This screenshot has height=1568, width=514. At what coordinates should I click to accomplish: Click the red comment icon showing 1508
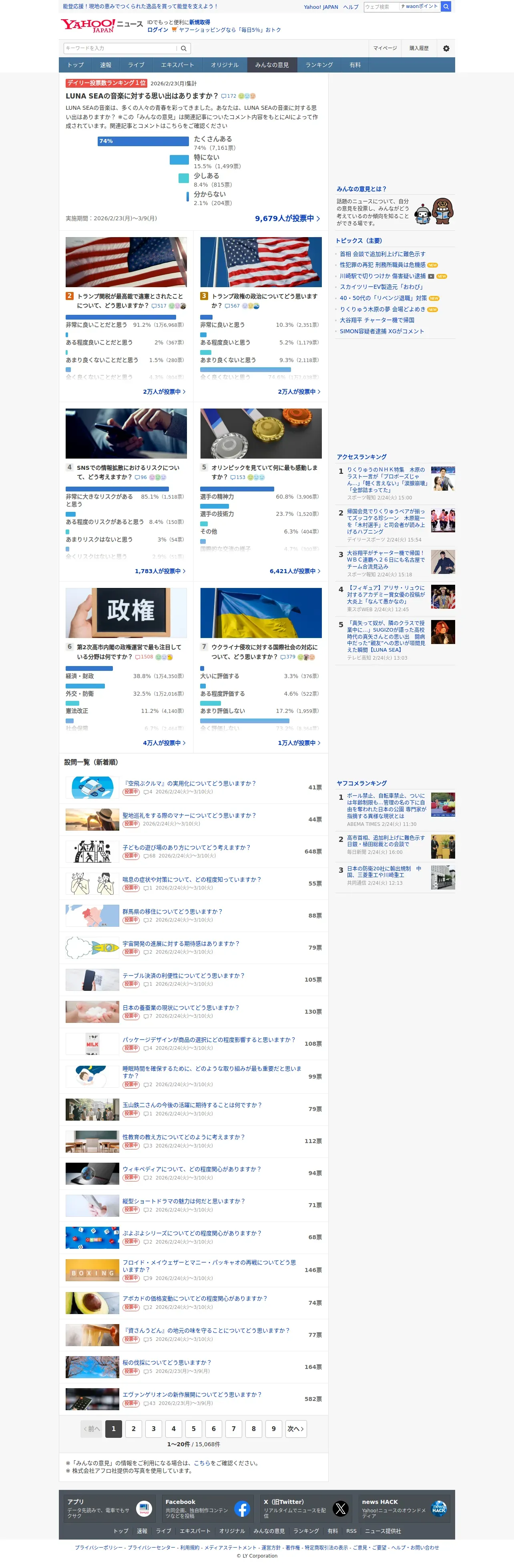[144, 657]
